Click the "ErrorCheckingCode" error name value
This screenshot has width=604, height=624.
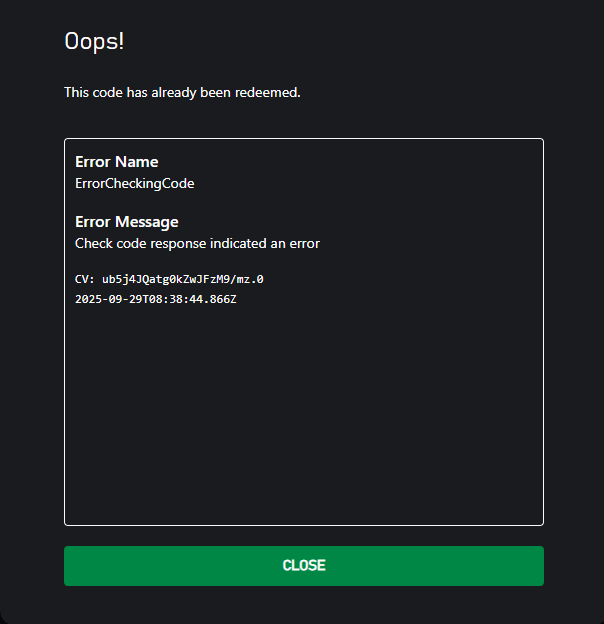[x=134, y=184]
